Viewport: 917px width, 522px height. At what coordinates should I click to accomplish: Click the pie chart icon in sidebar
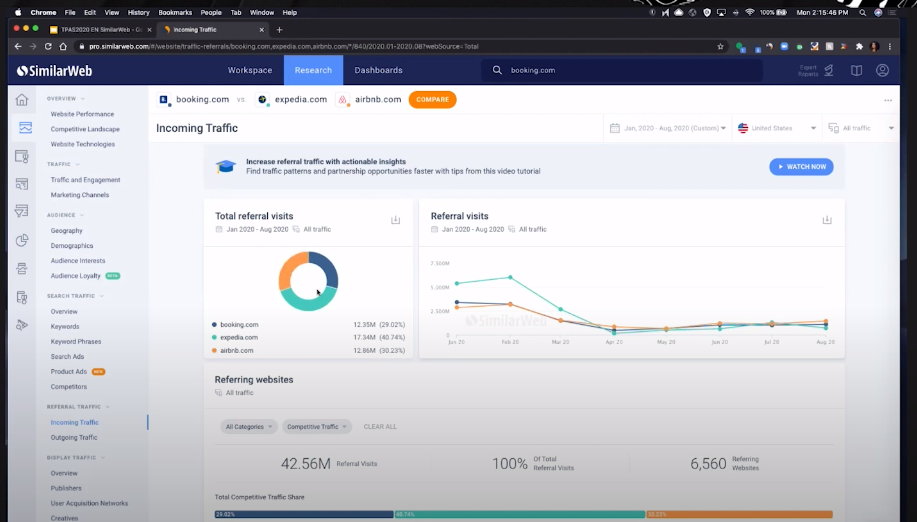(22, 241)
